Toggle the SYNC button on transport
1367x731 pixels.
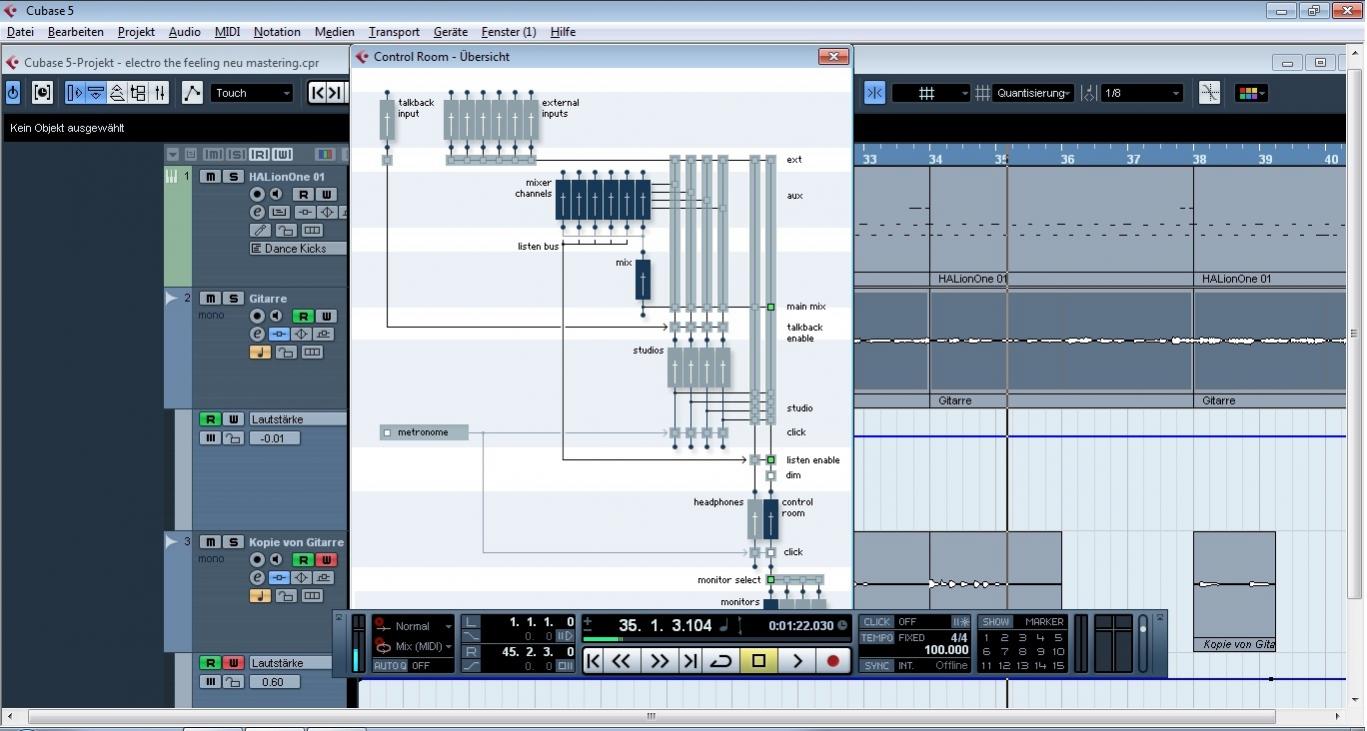877,666
